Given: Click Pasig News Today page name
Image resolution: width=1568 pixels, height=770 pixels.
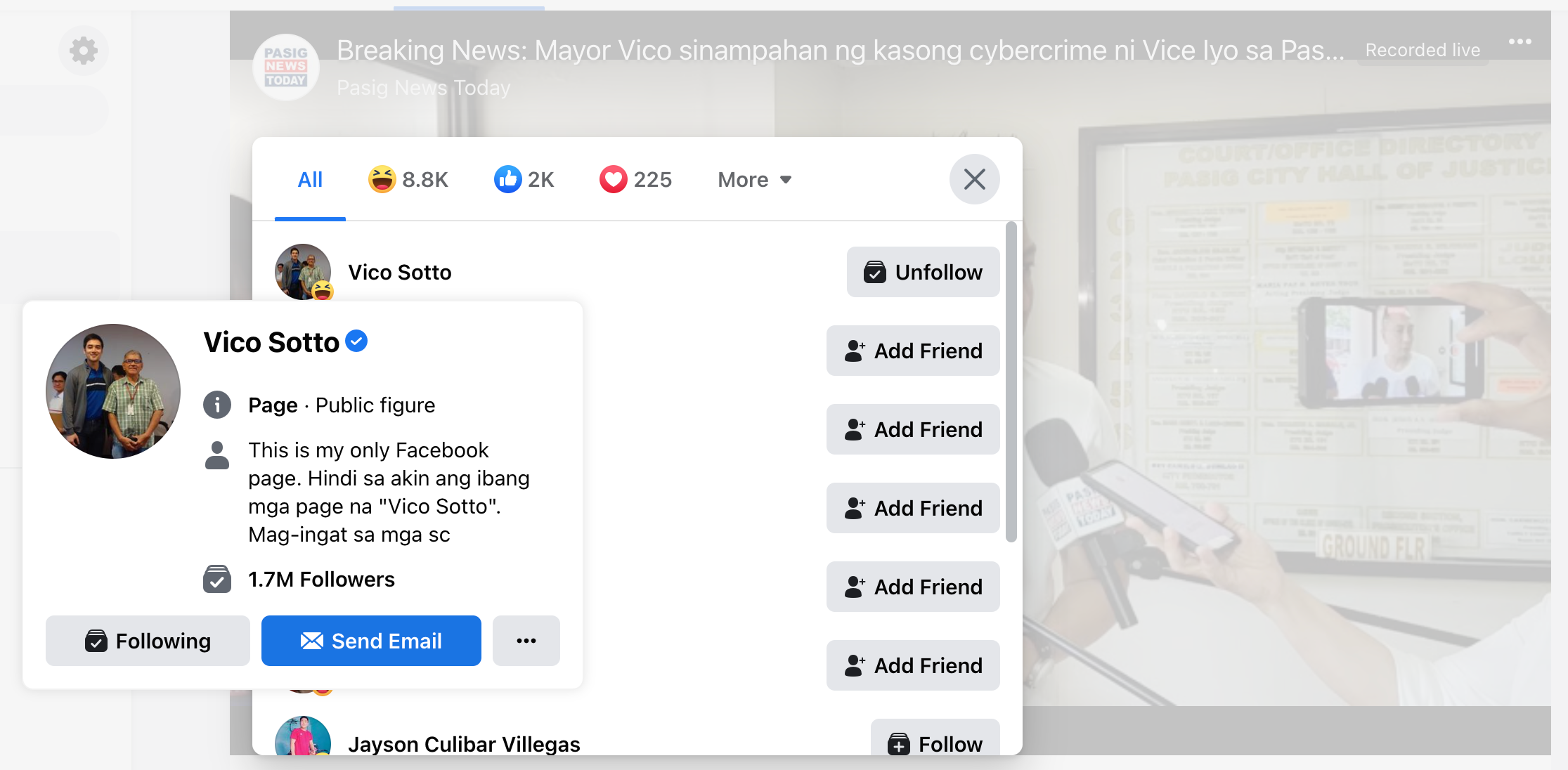Looking at the screenshot, I should click(424, 88).
